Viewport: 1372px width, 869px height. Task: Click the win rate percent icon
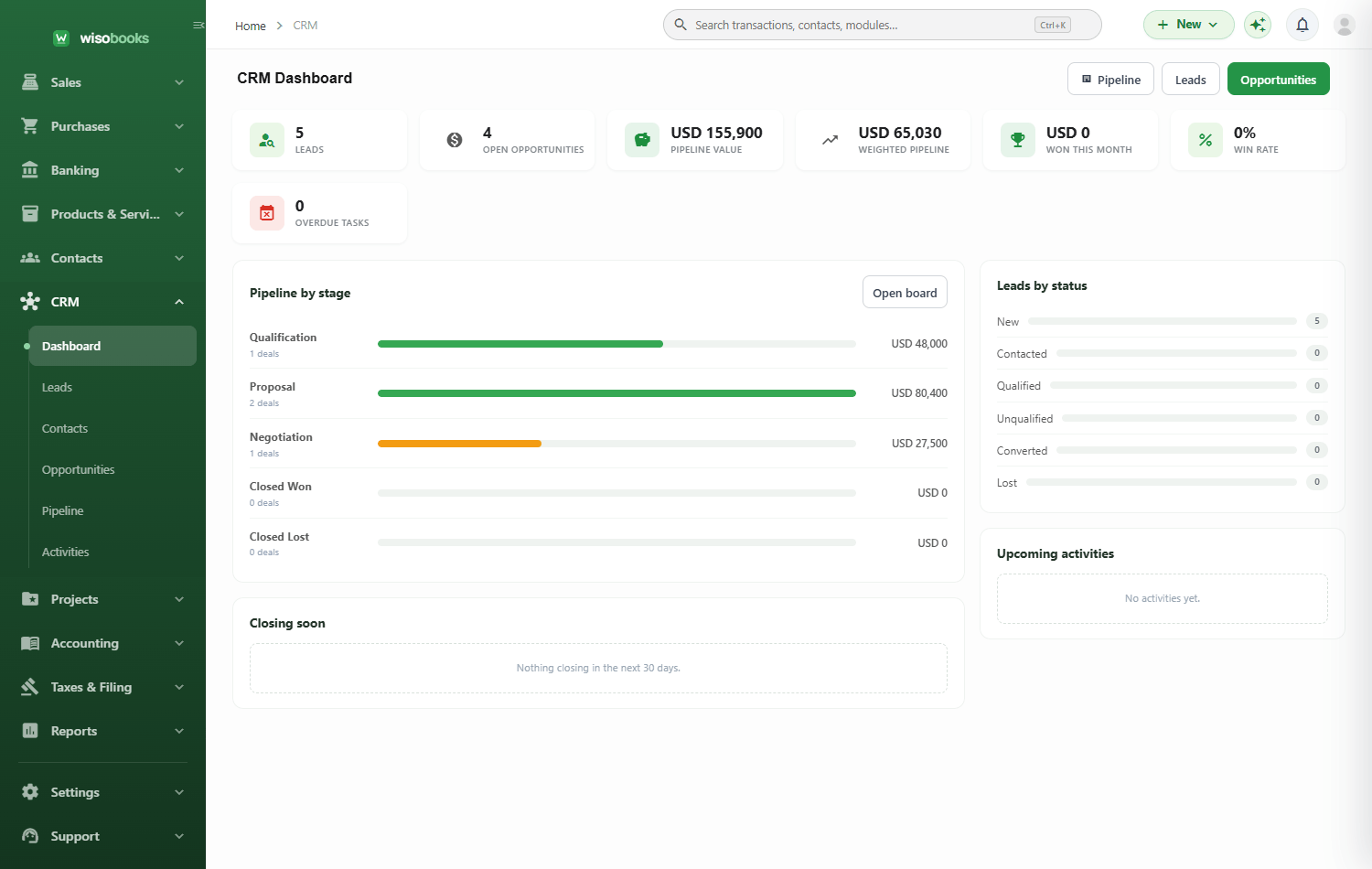[1206, 140]
